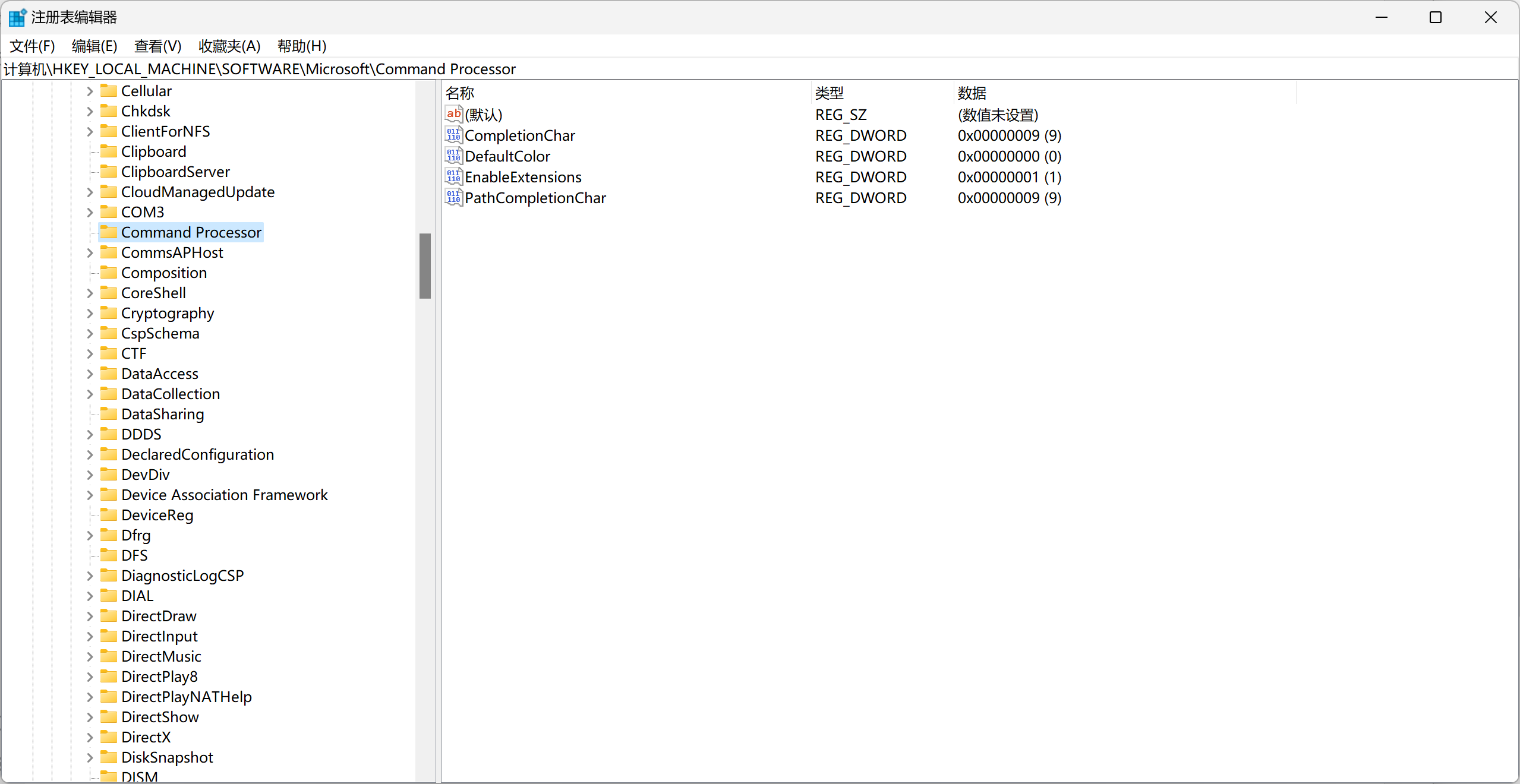The height and width of the screenshot is (784, 1520).
Task: Expand the Cellular registry key
Action: pyautogui.click(x=90, y=91)
